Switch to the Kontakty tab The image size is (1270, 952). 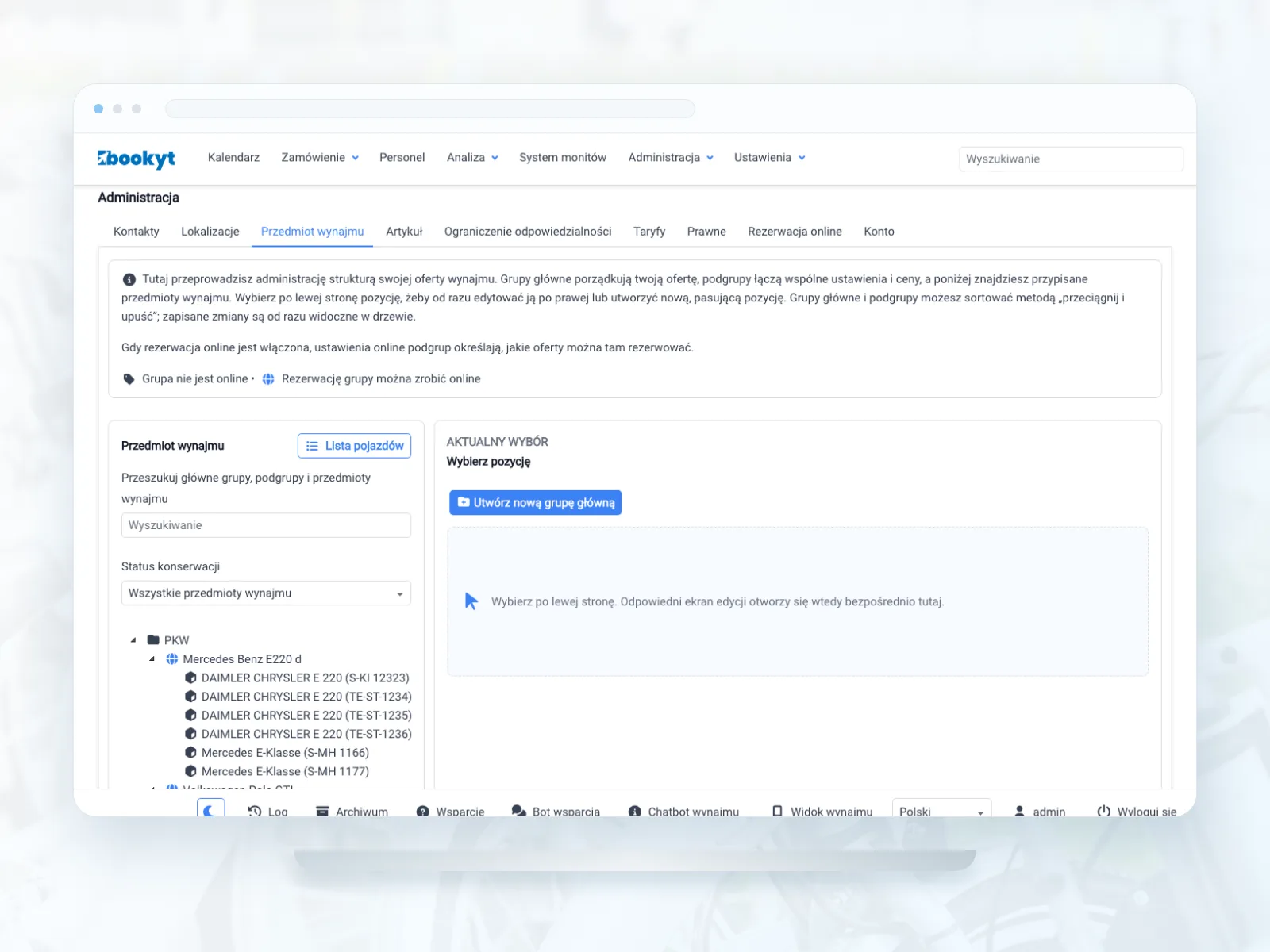point(137,232)
